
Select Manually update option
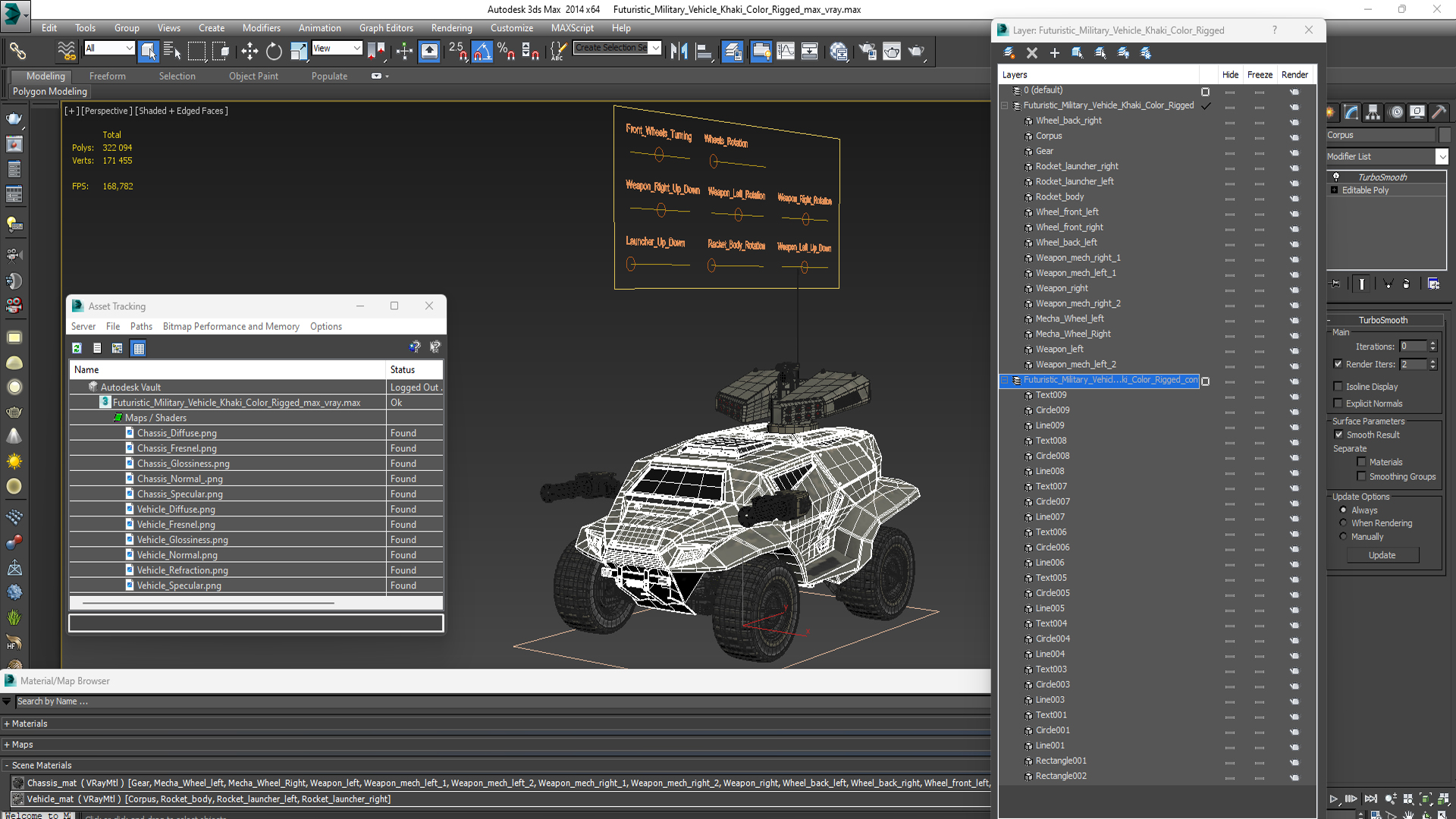coord(1343,537)
